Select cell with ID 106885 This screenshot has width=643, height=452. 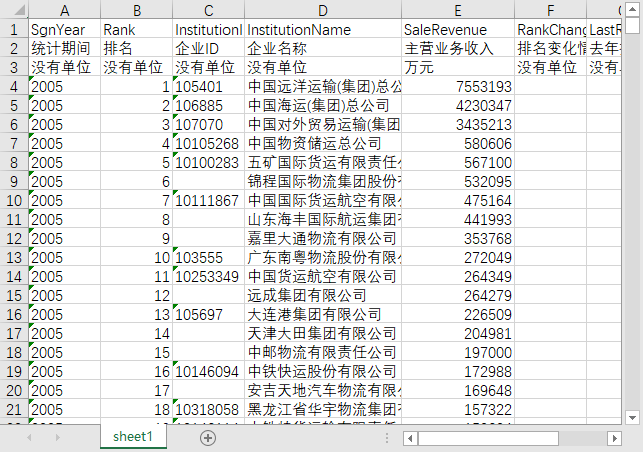point(208,105)
